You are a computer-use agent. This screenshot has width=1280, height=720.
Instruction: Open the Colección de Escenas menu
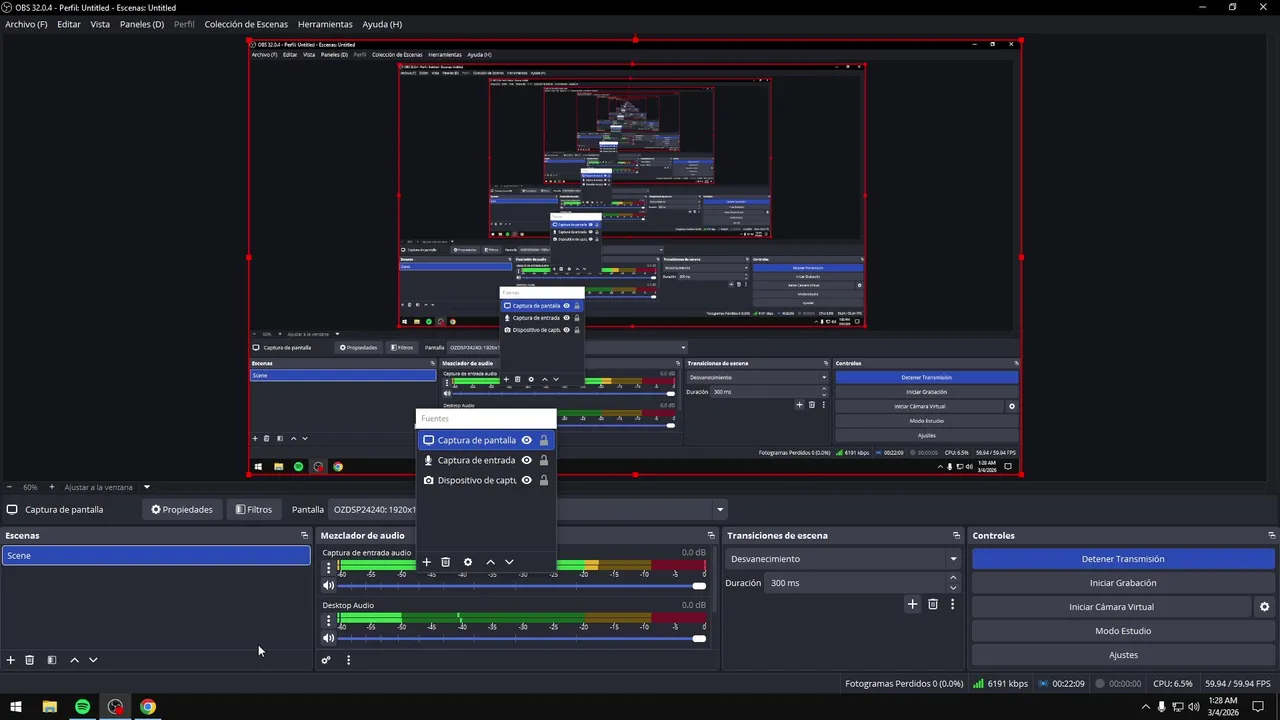pyautogui.click(x=246, y=24)
